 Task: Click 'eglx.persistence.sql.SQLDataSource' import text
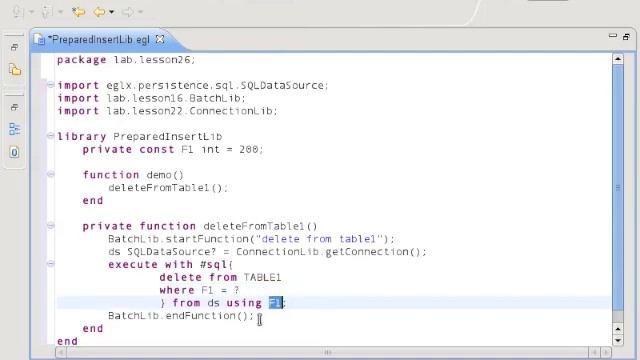[x=216, y=85]
